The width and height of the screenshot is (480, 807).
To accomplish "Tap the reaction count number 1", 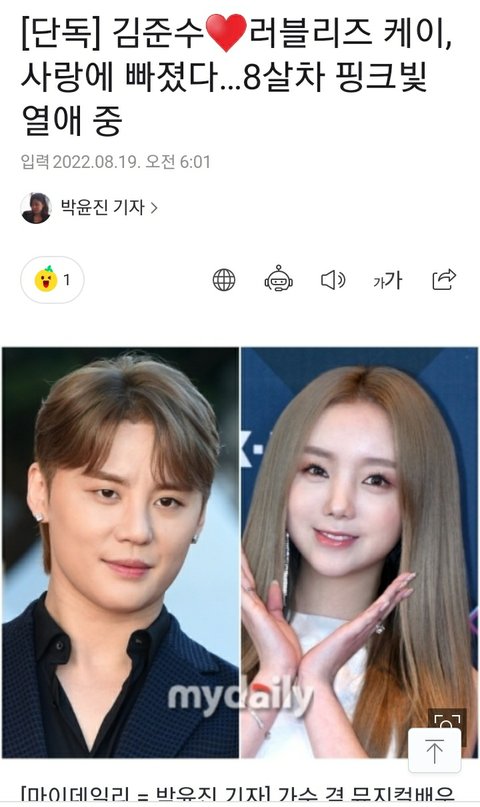I will [66, 279].
